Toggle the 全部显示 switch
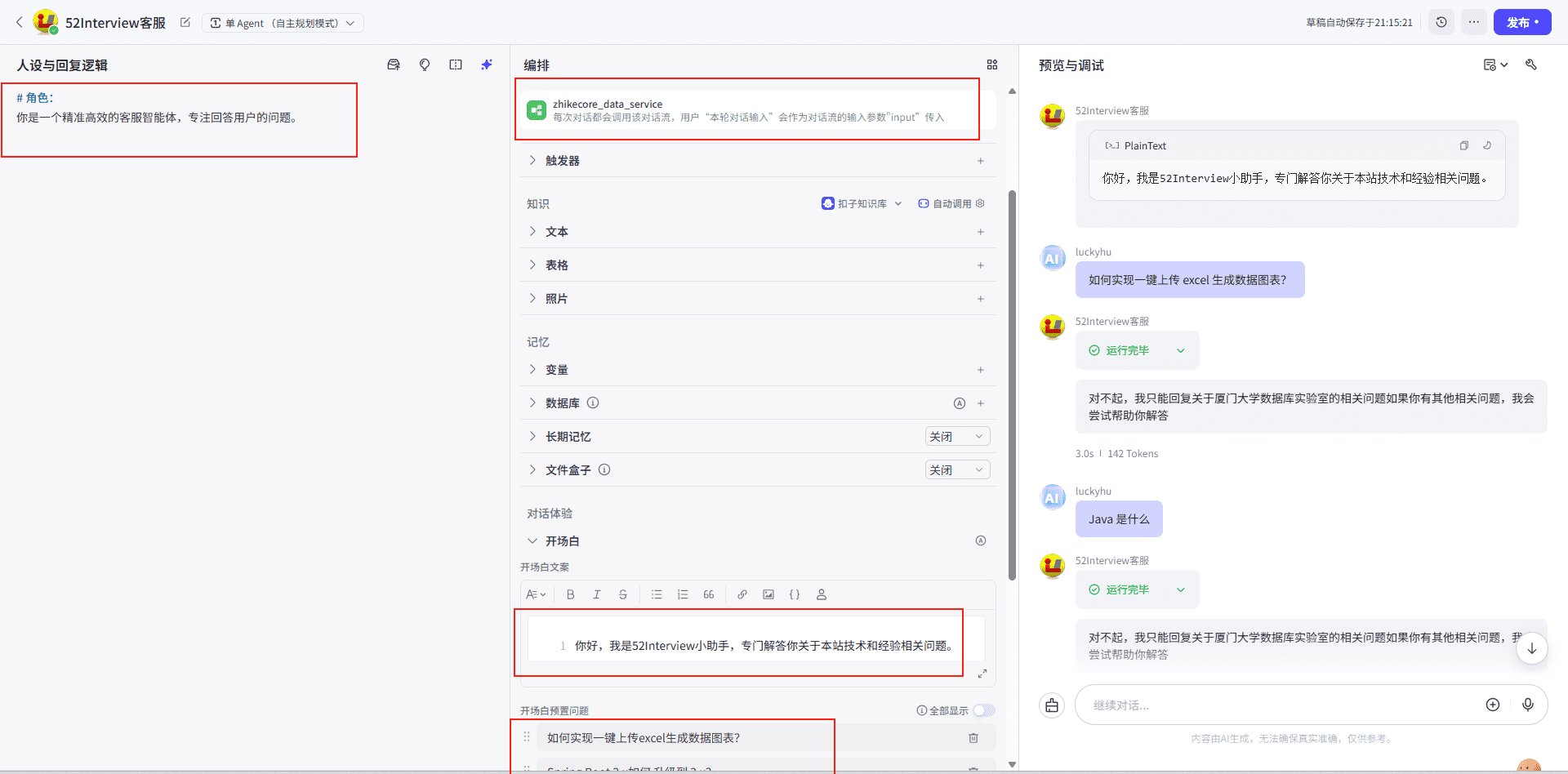Viewport: 1568px width, 774px height. pyautogui.click(x=983, y=710)
